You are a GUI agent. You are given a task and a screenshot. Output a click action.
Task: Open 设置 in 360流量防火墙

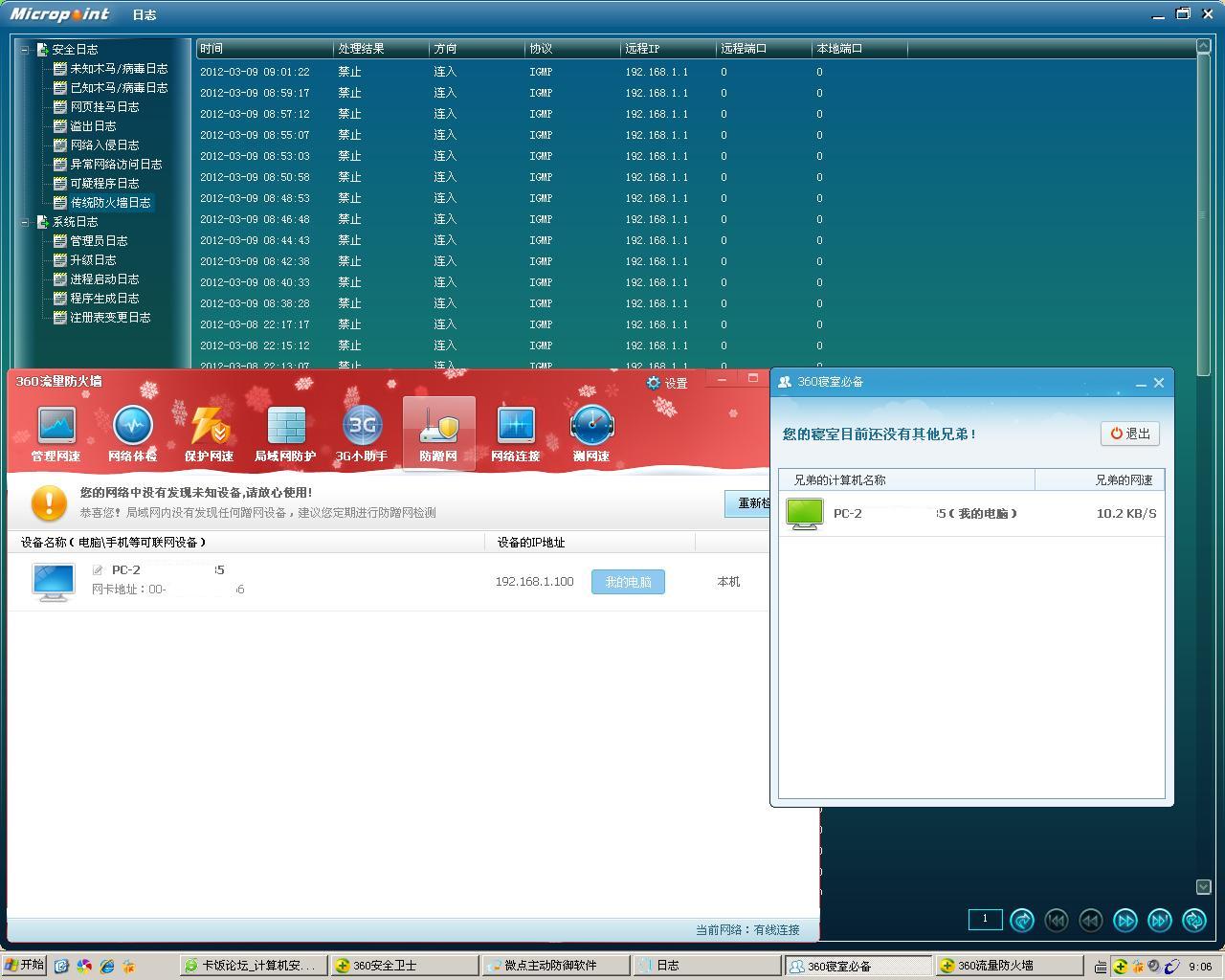[x=667, y=383]
